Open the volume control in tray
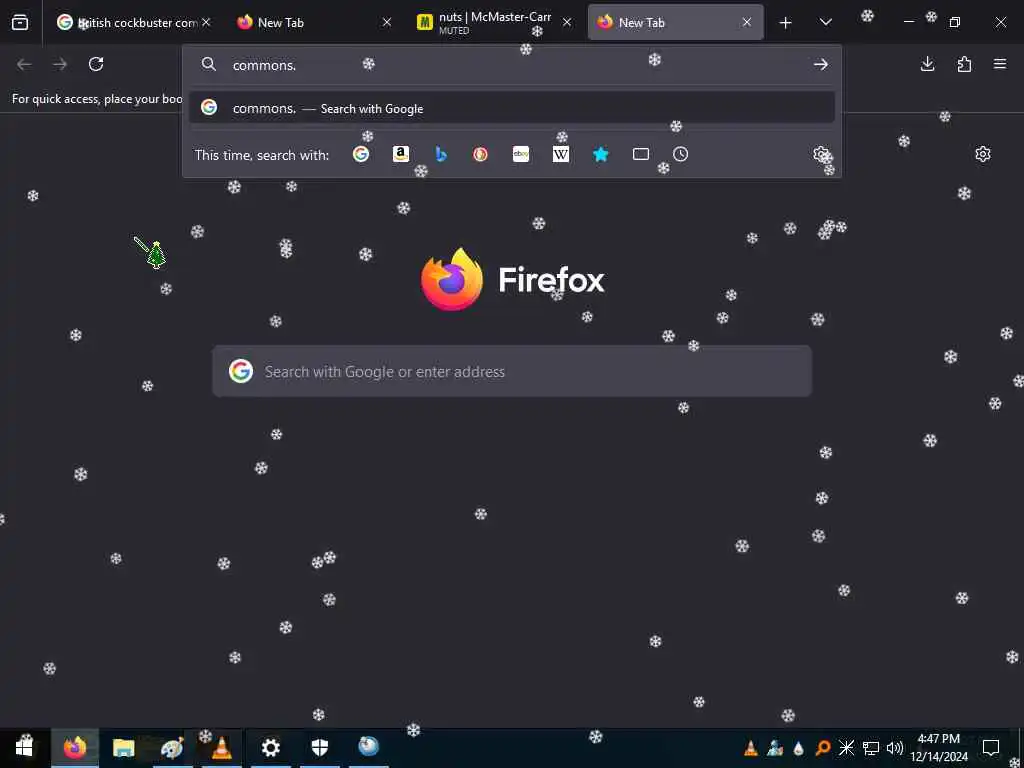The height and width of the screenshot is (768, 1024). pyautogui.click(x=895, y=748)
